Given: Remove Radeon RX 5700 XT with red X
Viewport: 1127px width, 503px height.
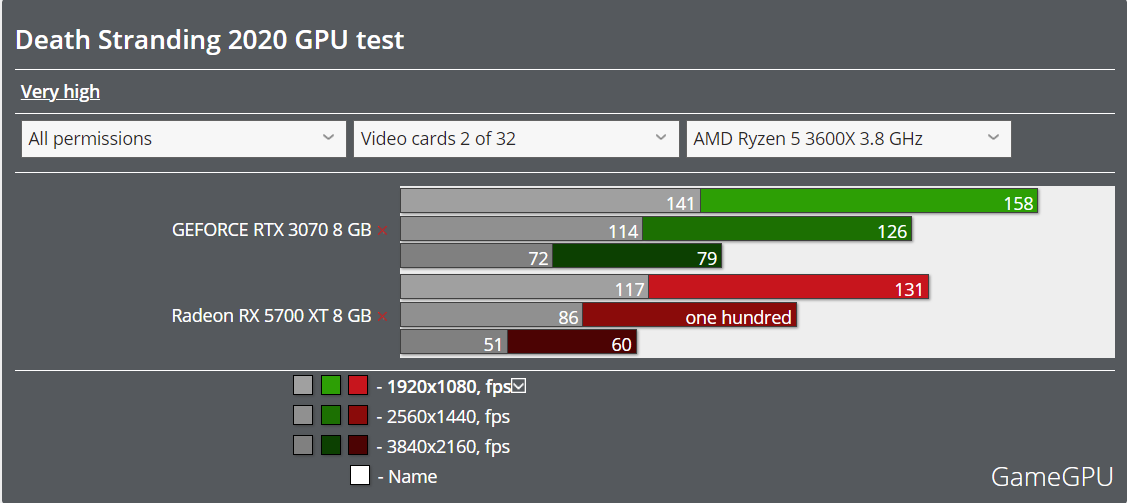Looking at the screenshot, I should (x=382, y=316).
